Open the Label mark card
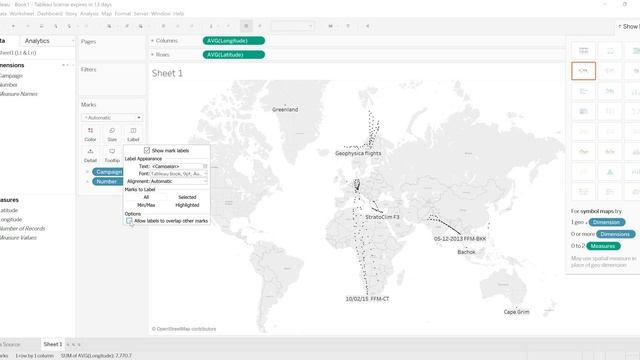The height and width of the screenshot is (360, 640). click(133, 134)
